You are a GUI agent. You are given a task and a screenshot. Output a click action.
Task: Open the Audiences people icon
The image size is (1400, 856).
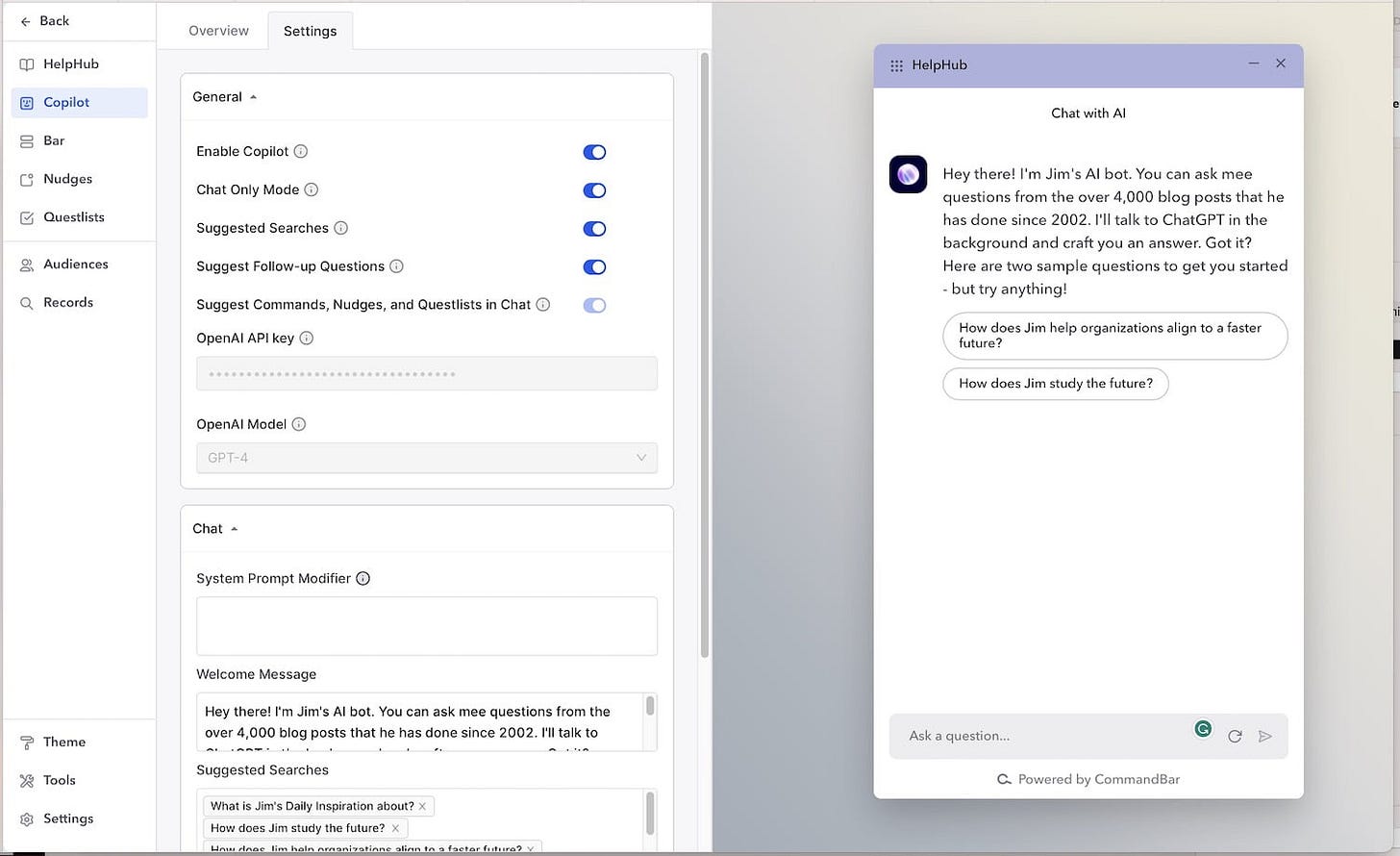pyautogui.click(x=27, y=264)
